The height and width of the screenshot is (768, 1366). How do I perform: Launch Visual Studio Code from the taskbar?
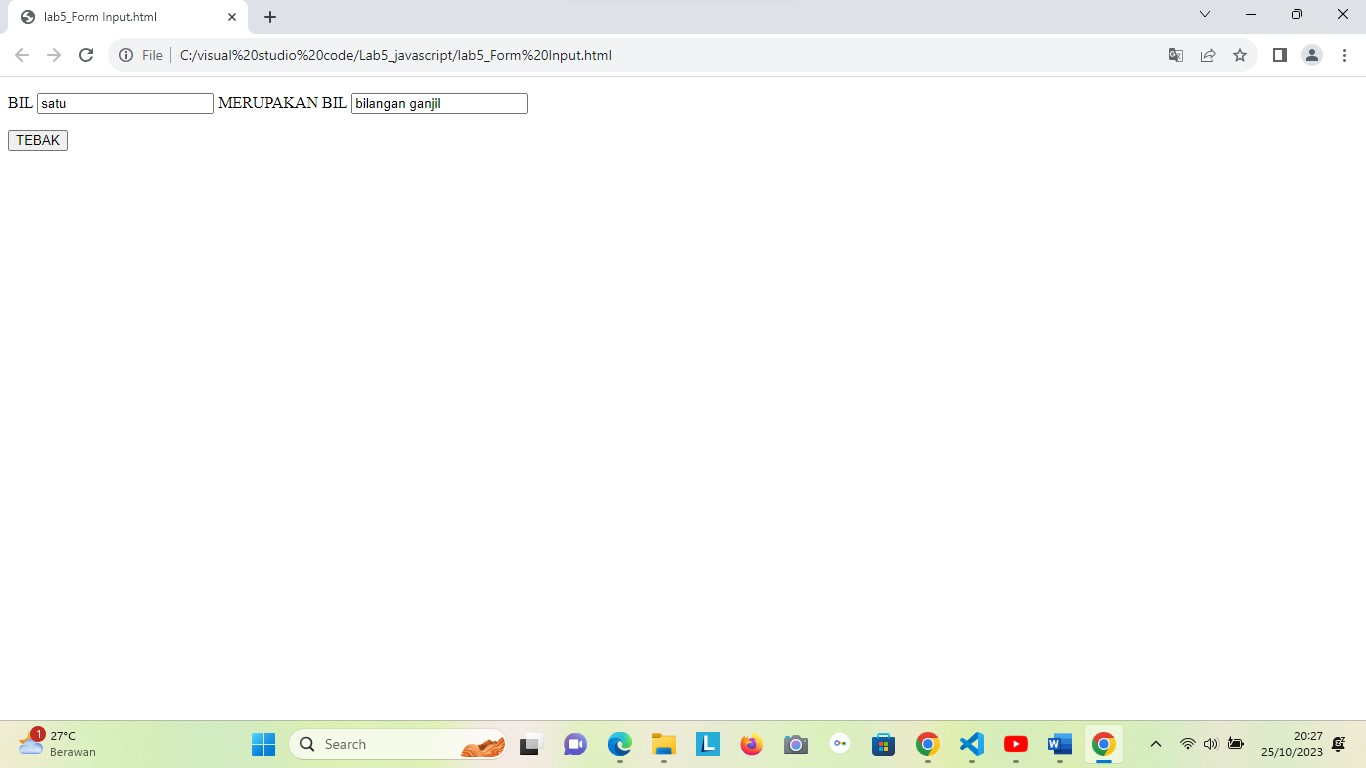coord(971,744)
